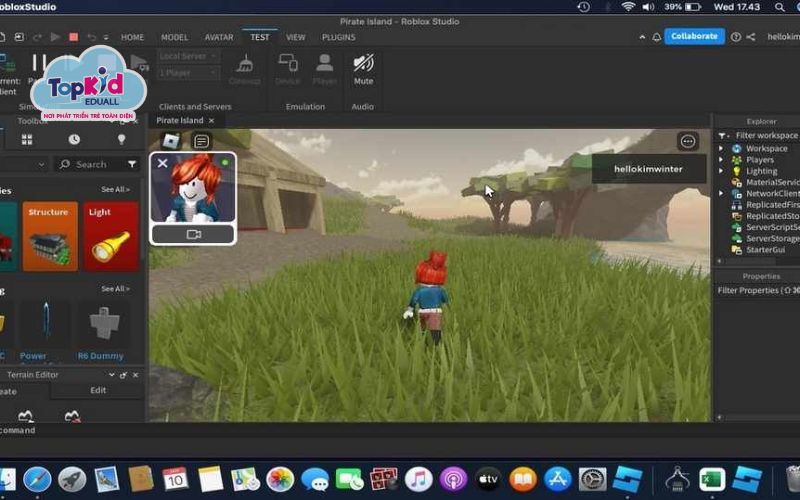This screenshot has width=800, height=500.
Task: Switch to the HOME ribbon tab
Action: click(132, 37)
